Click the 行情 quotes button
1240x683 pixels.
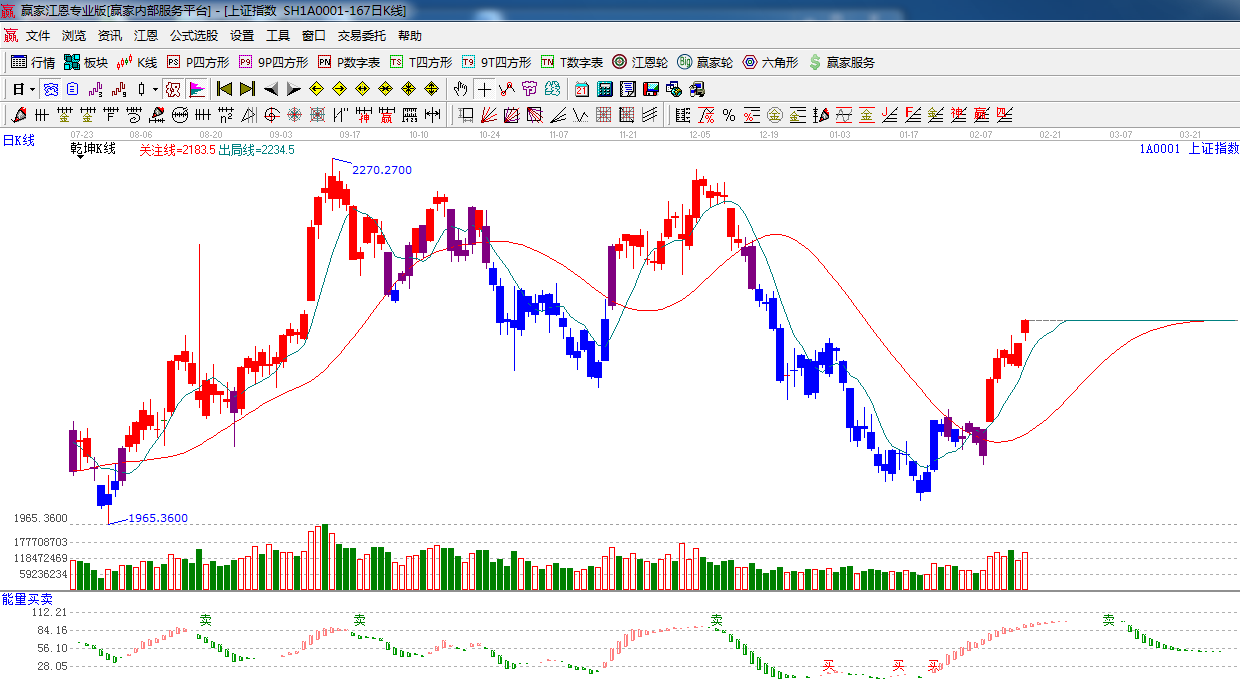(x=33, y=62)
